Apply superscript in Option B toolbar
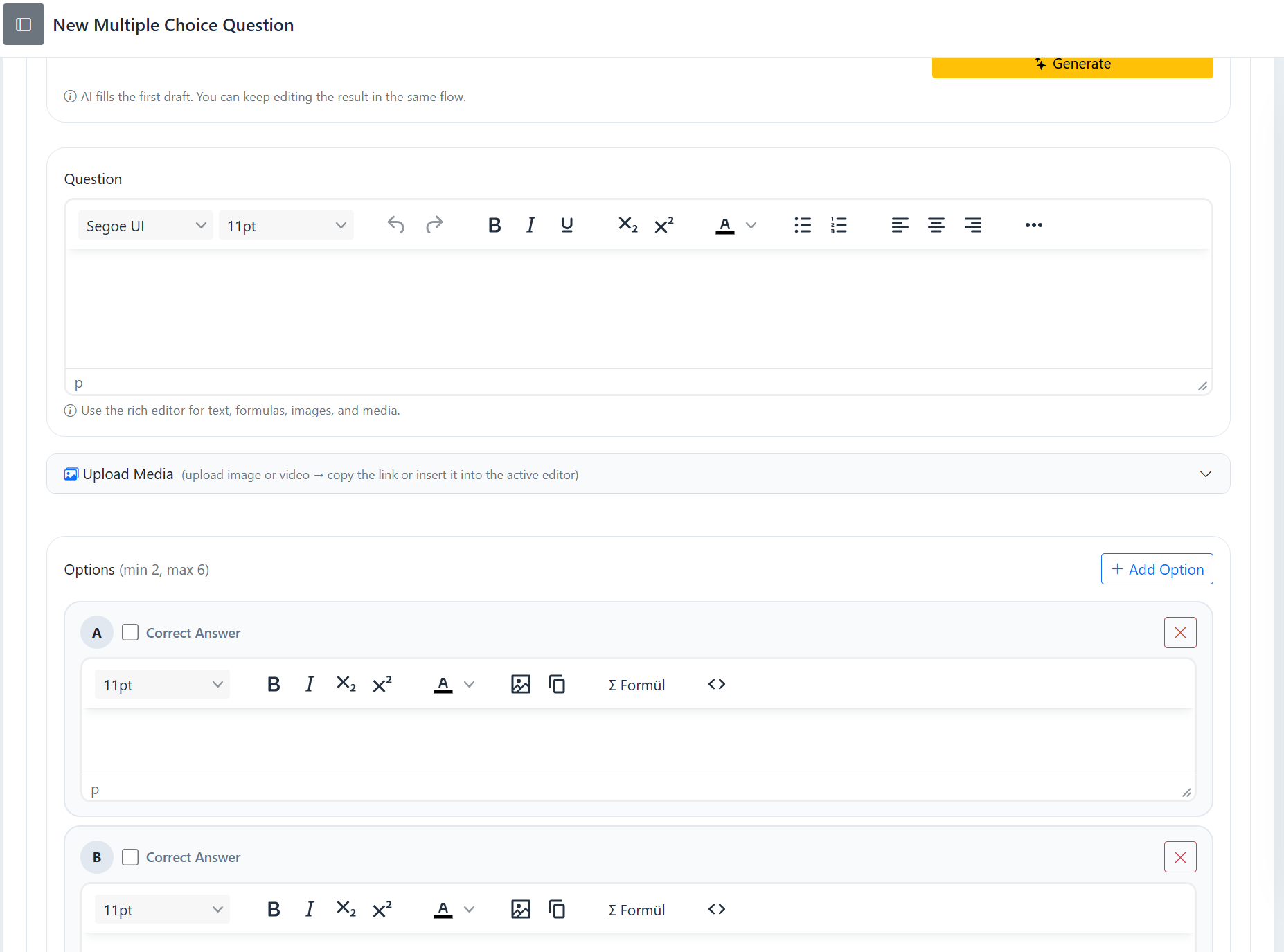Screen dimensions: 1284x952 pos(382,909)
